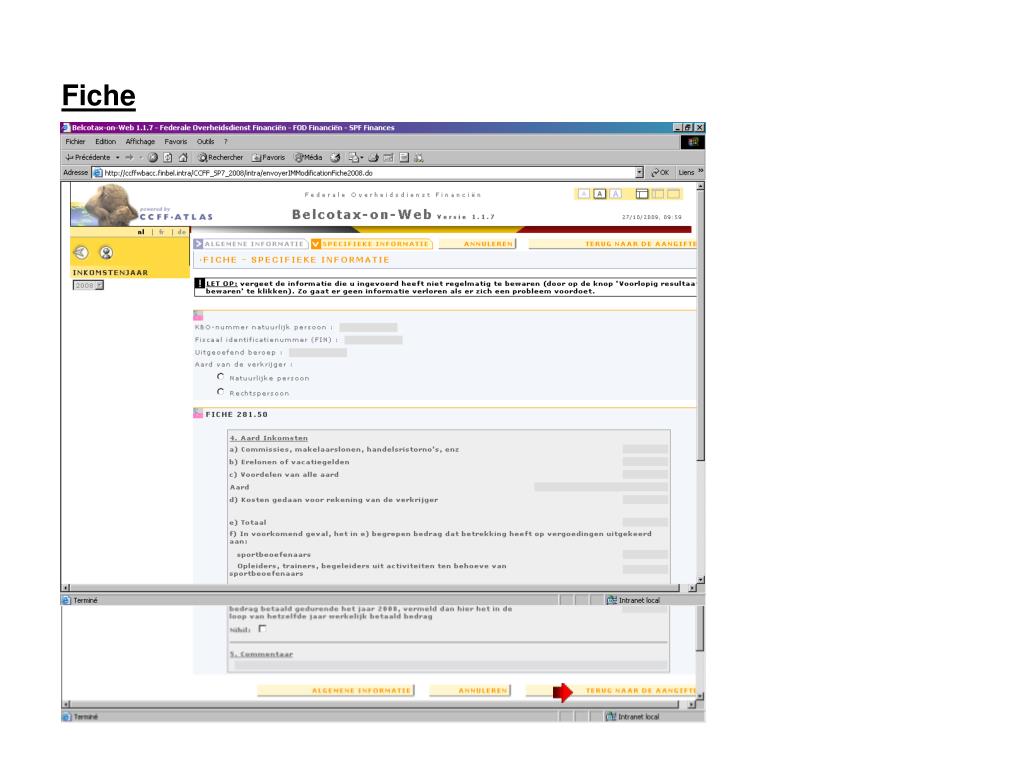Click the back arrow icon in the yellow sidebar
The width and height of the screenshot is (1024, 768).
point(81,252)
